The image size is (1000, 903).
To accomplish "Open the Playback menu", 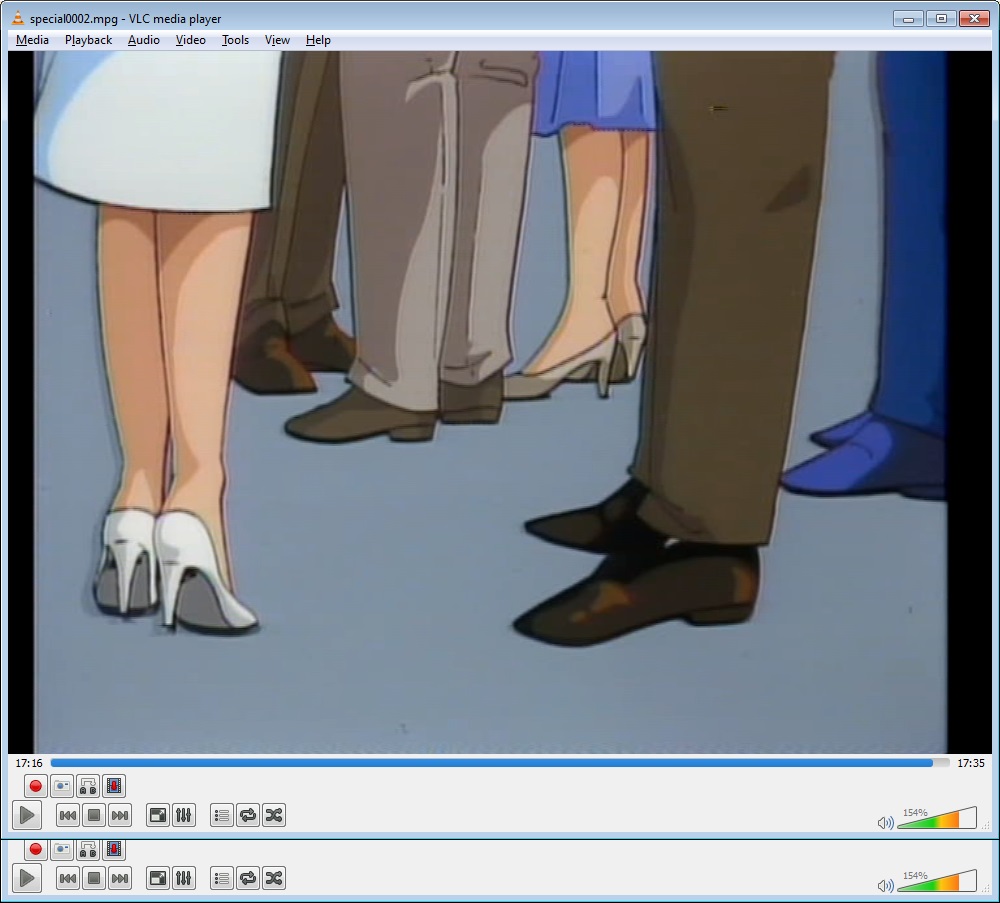I will [88, 40].
